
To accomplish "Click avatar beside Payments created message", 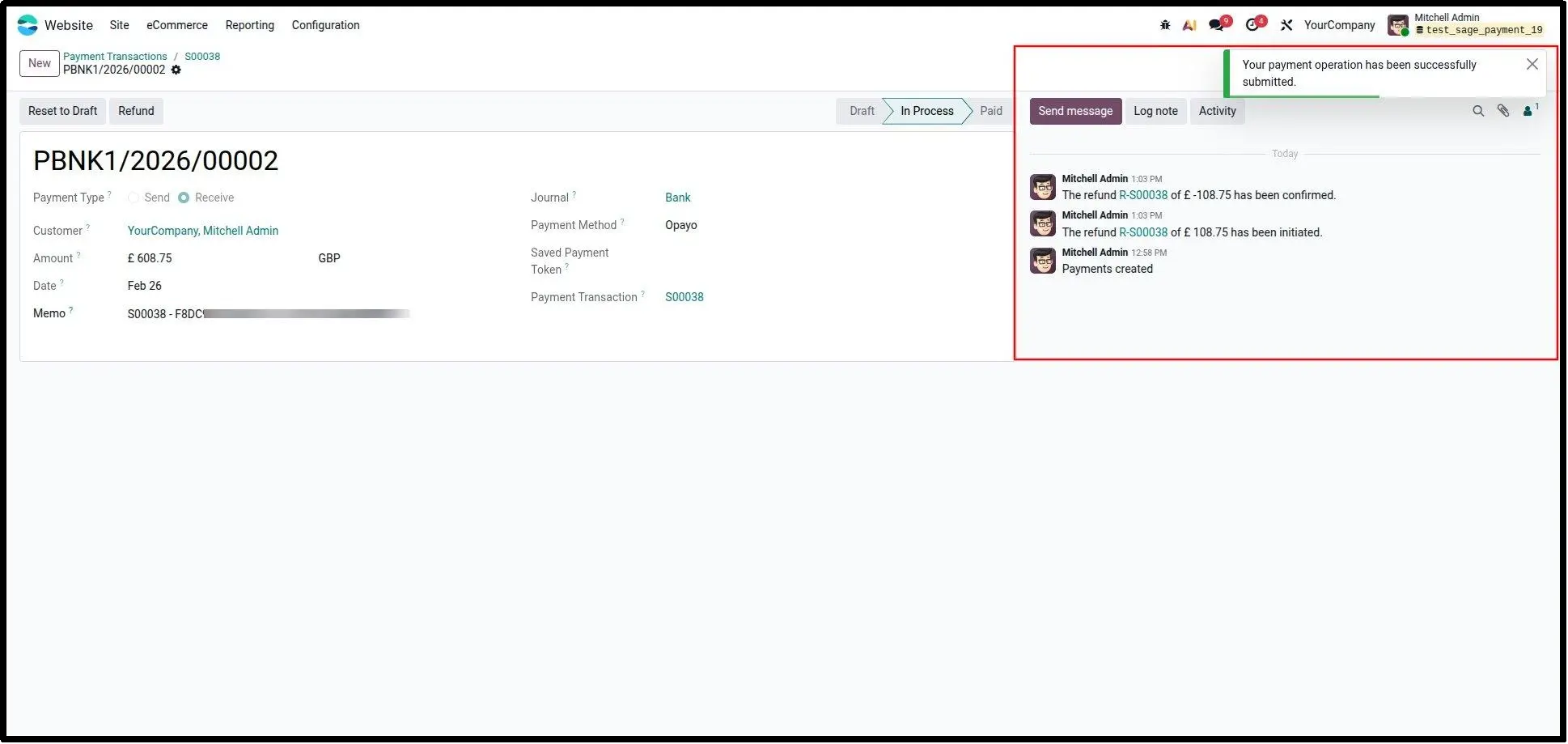I will point(1044,261).
